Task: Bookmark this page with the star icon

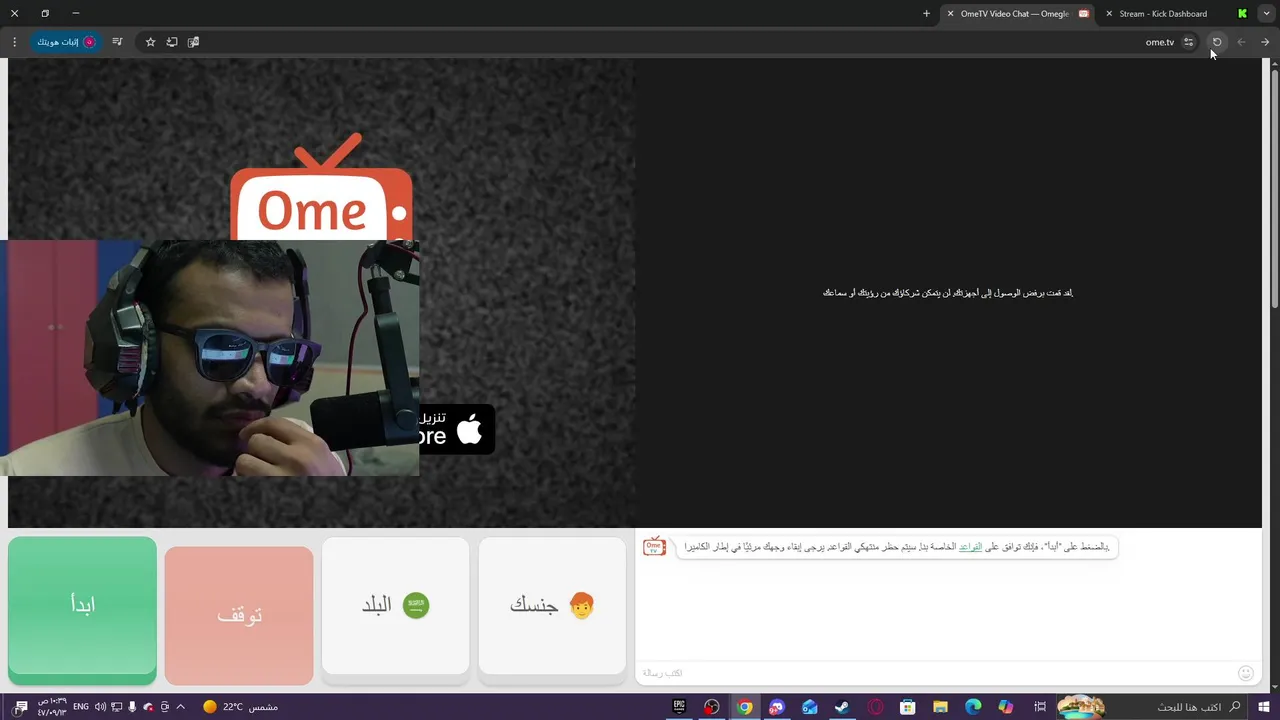Action: pos(150,42)
